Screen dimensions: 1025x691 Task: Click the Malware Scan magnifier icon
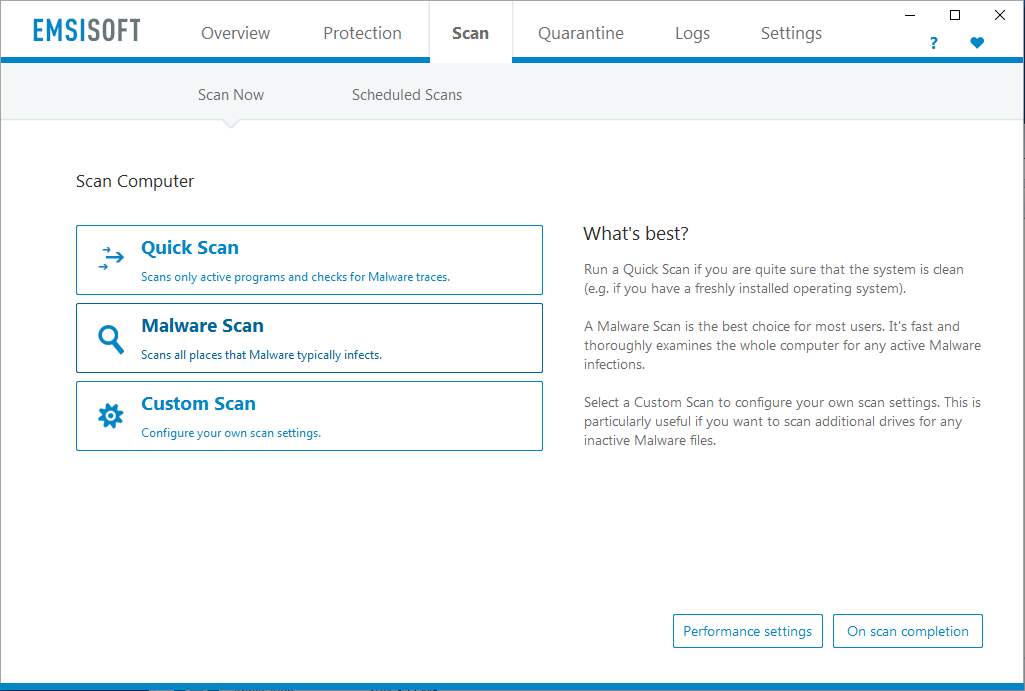click(x=110, y=339)
